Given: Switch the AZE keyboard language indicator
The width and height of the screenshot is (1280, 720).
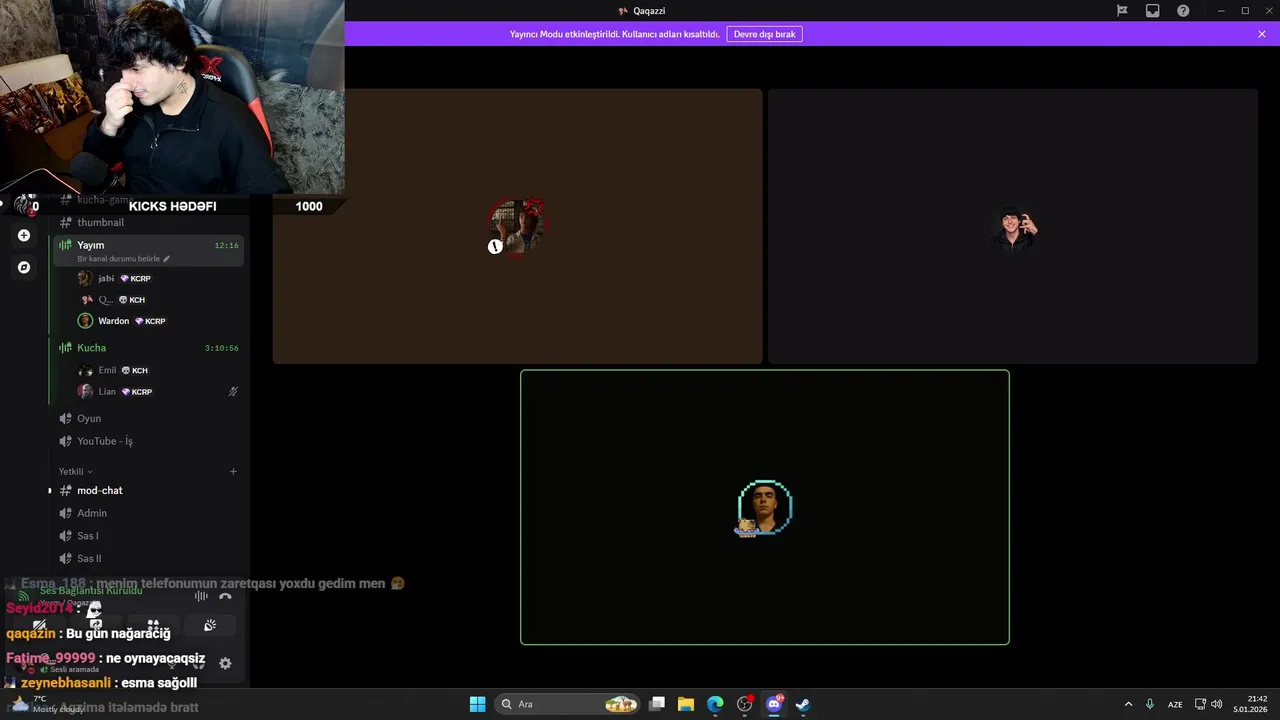Looking at the screenshot, I should [1175, 704].
